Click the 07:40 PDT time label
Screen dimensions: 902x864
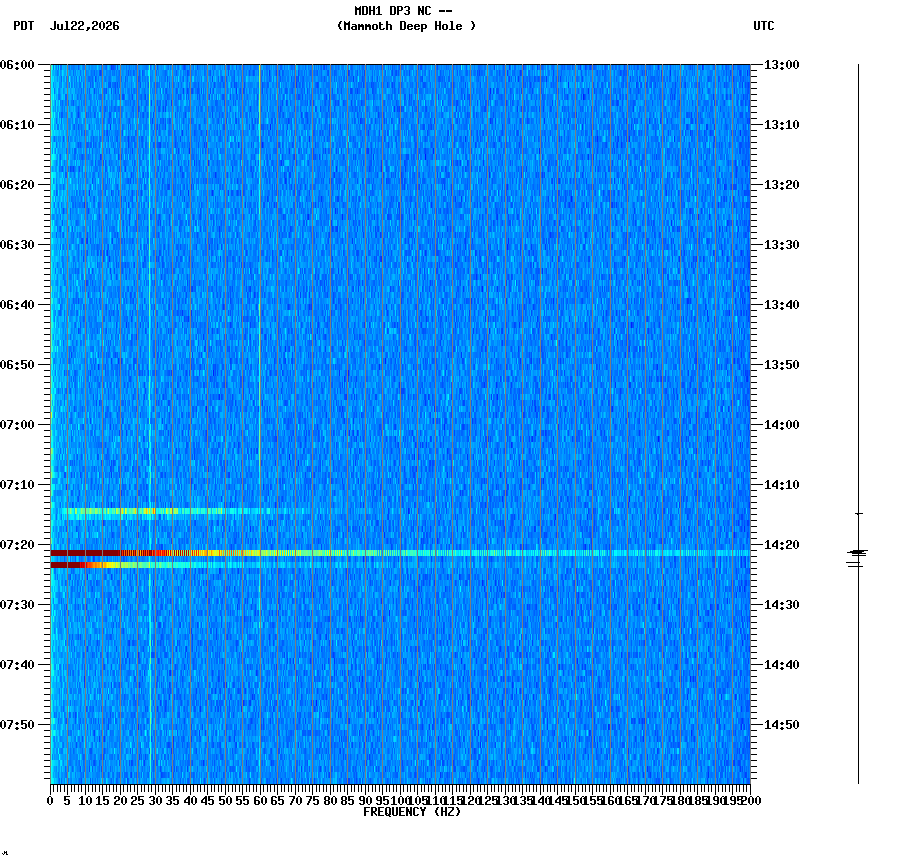click(x=17, y=665)
